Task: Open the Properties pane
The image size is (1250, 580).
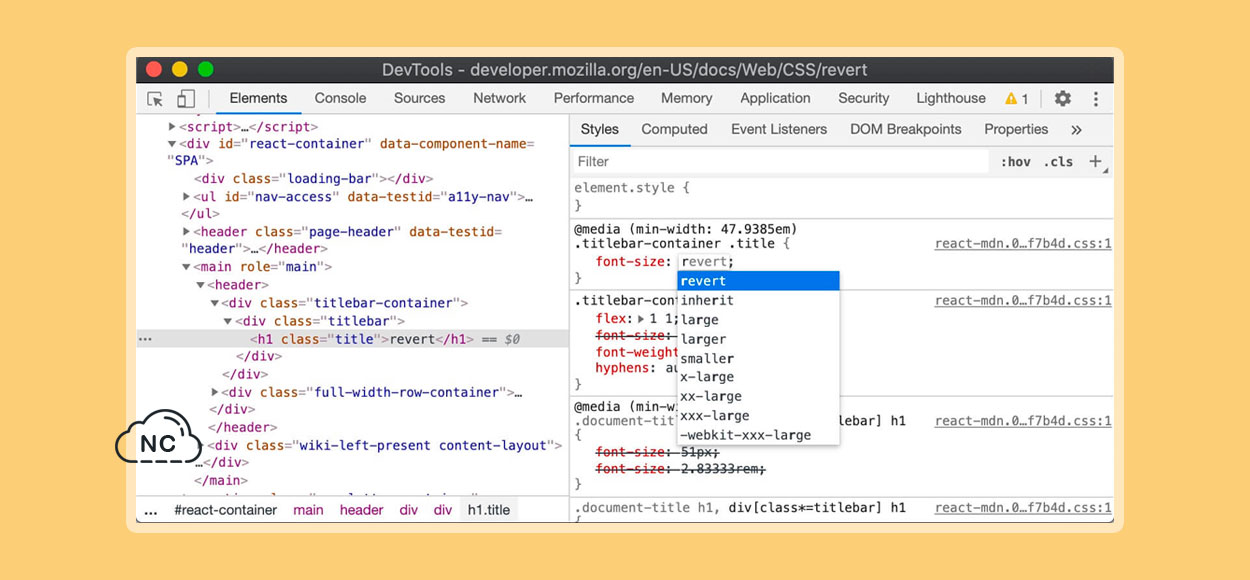Action: (x=1016, y=129)
